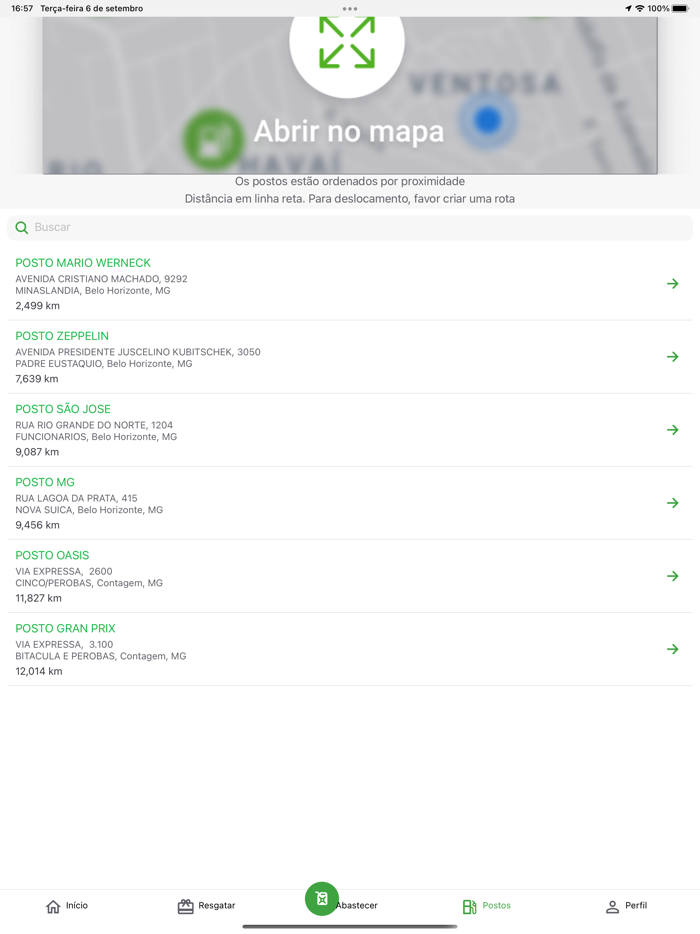Click the '12,014 km' distance

click(39, 671)
